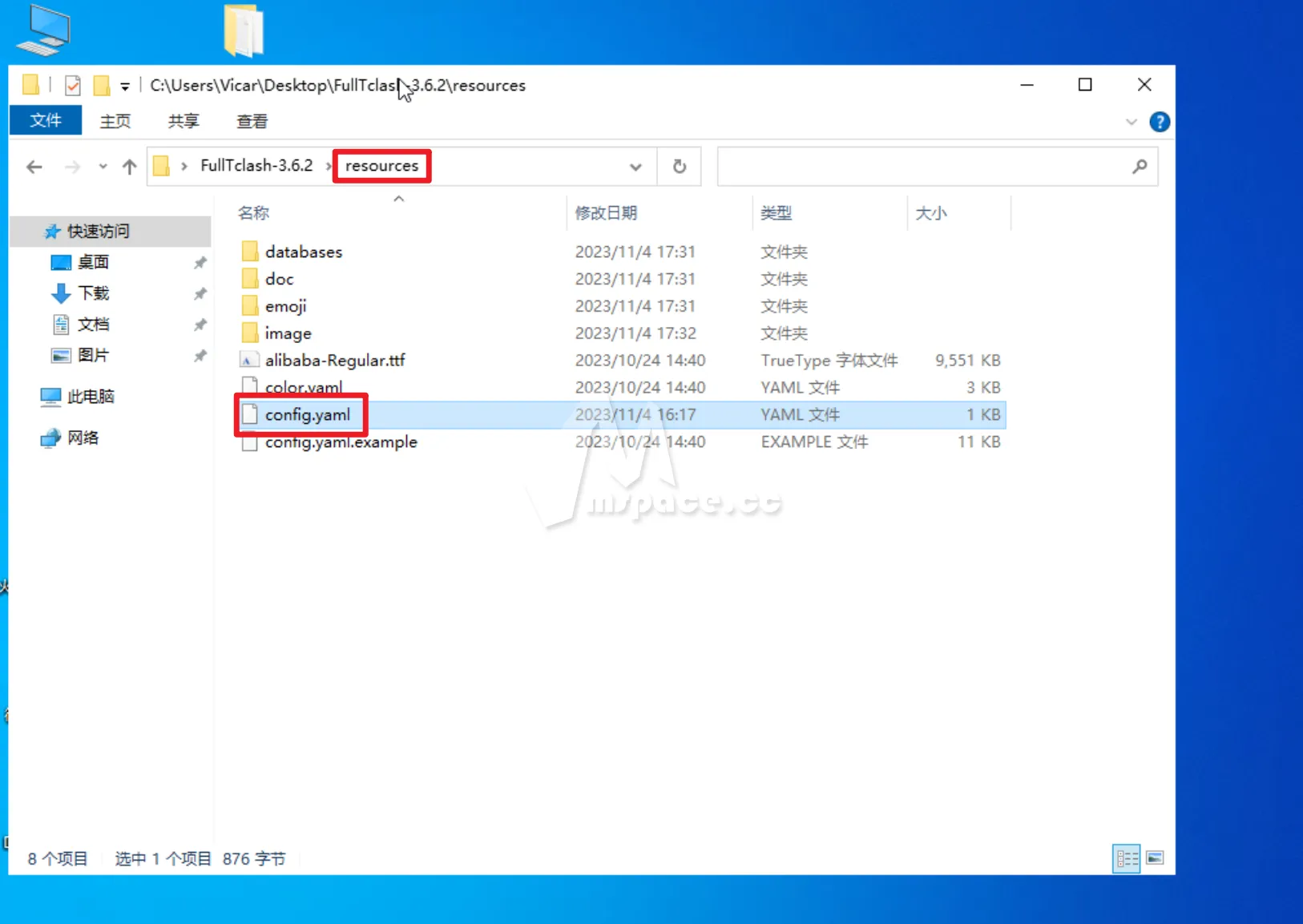Screen dimensions: 1303x924
Task: Switch to details view in status bar
Action: point(1127,858)
